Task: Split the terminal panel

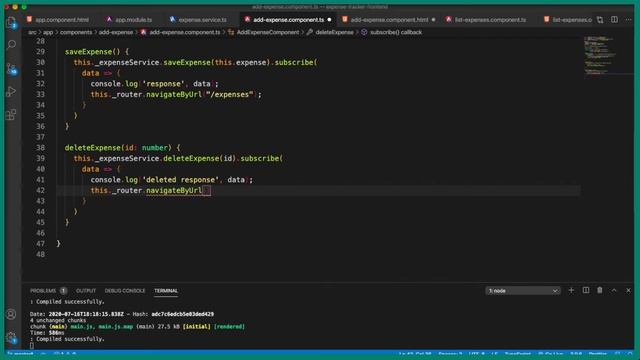Action: coord(586,290)
